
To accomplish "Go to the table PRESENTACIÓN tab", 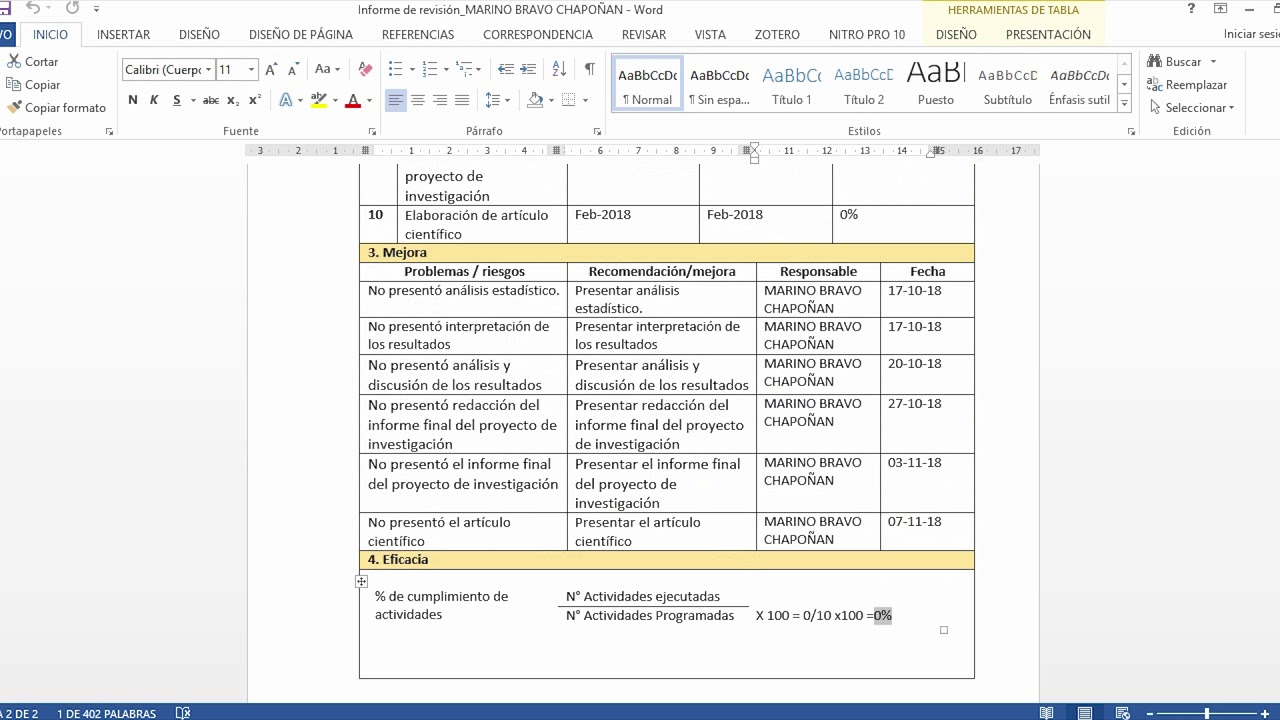I will tap(1048, 34).
